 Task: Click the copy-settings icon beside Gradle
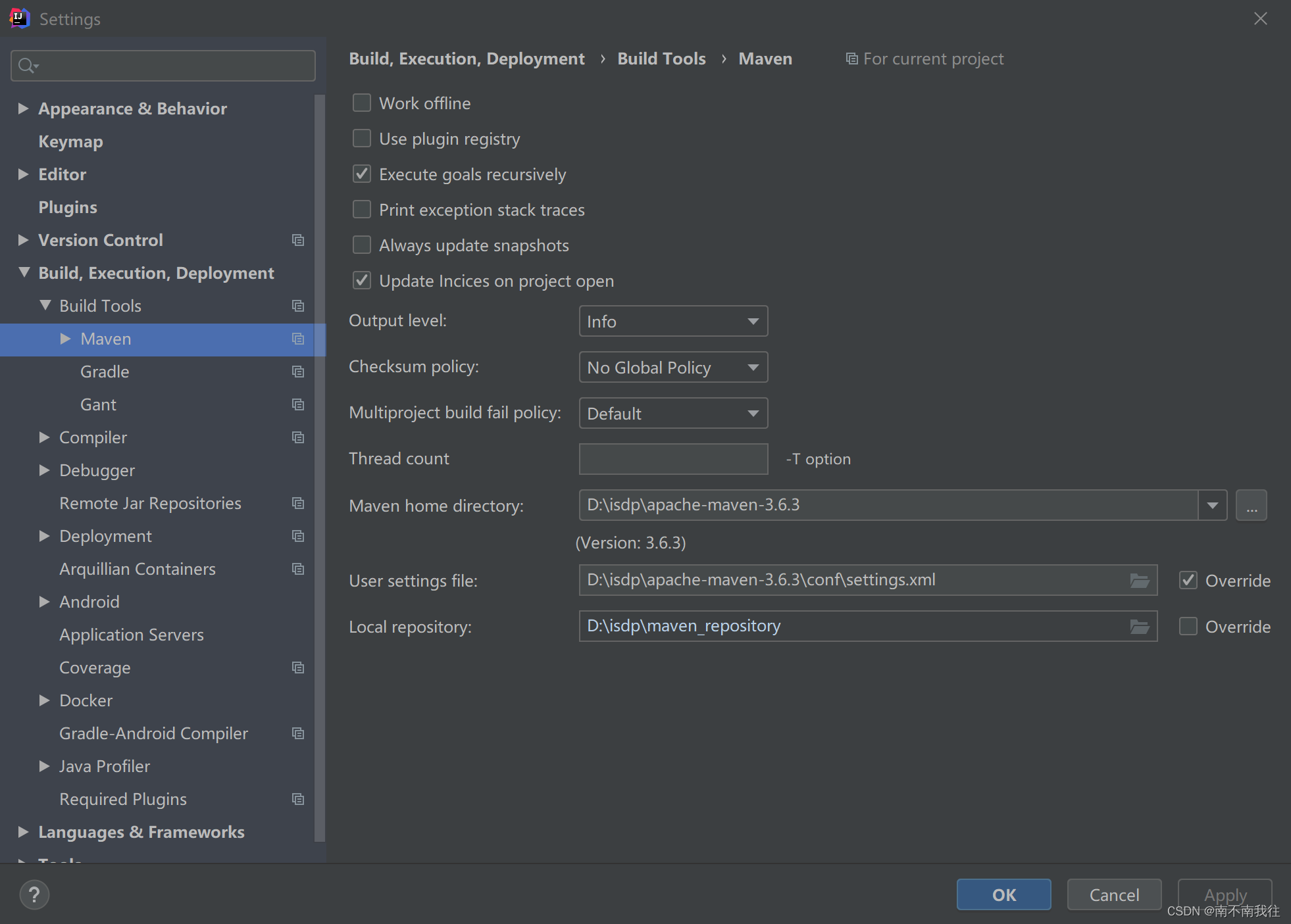click(298, 372)
